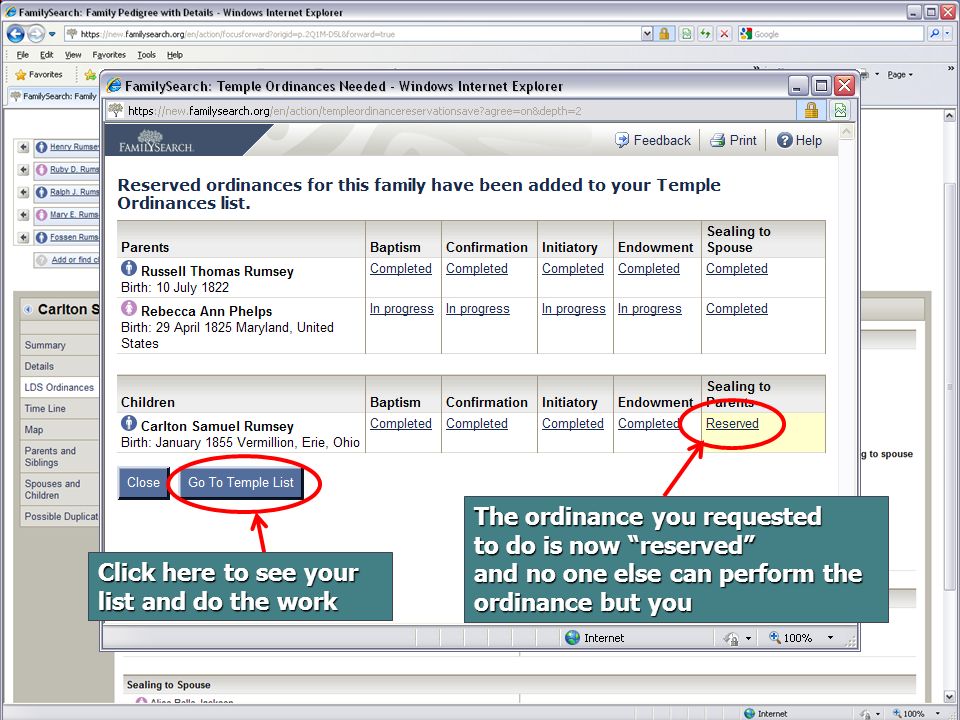
Task: Click the Back arrow in main browser window
Action: 15,34
